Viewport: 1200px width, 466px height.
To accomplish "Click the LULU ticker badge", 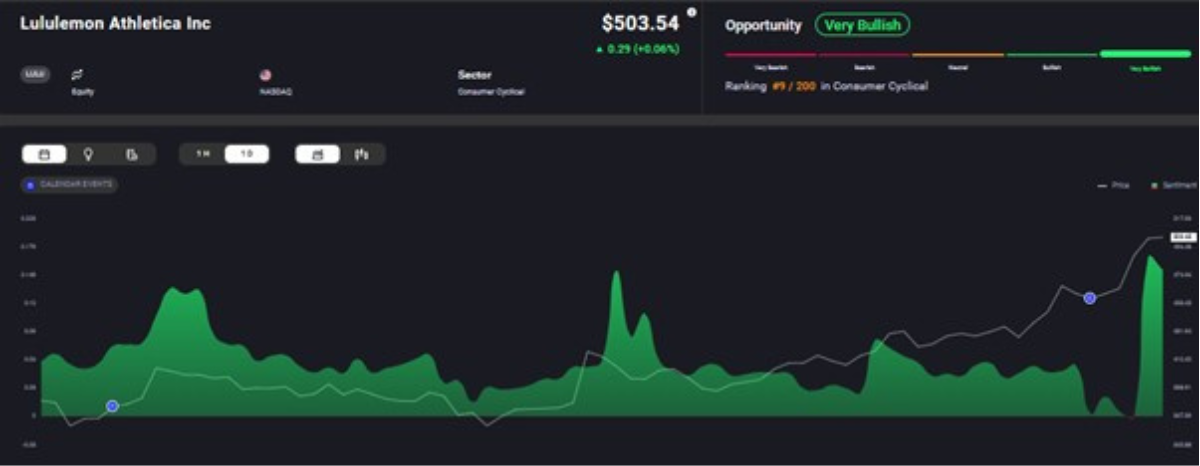I will [x=33, y=75].
